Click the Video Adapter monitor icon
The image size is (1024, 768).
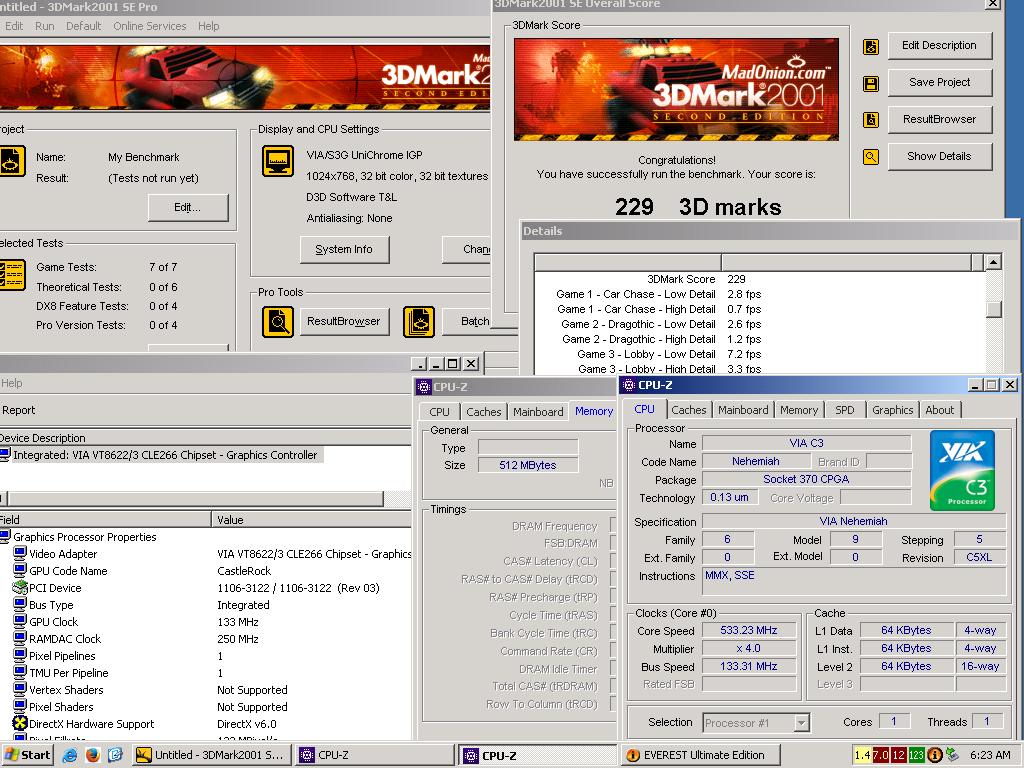click(x=20, y=554)
